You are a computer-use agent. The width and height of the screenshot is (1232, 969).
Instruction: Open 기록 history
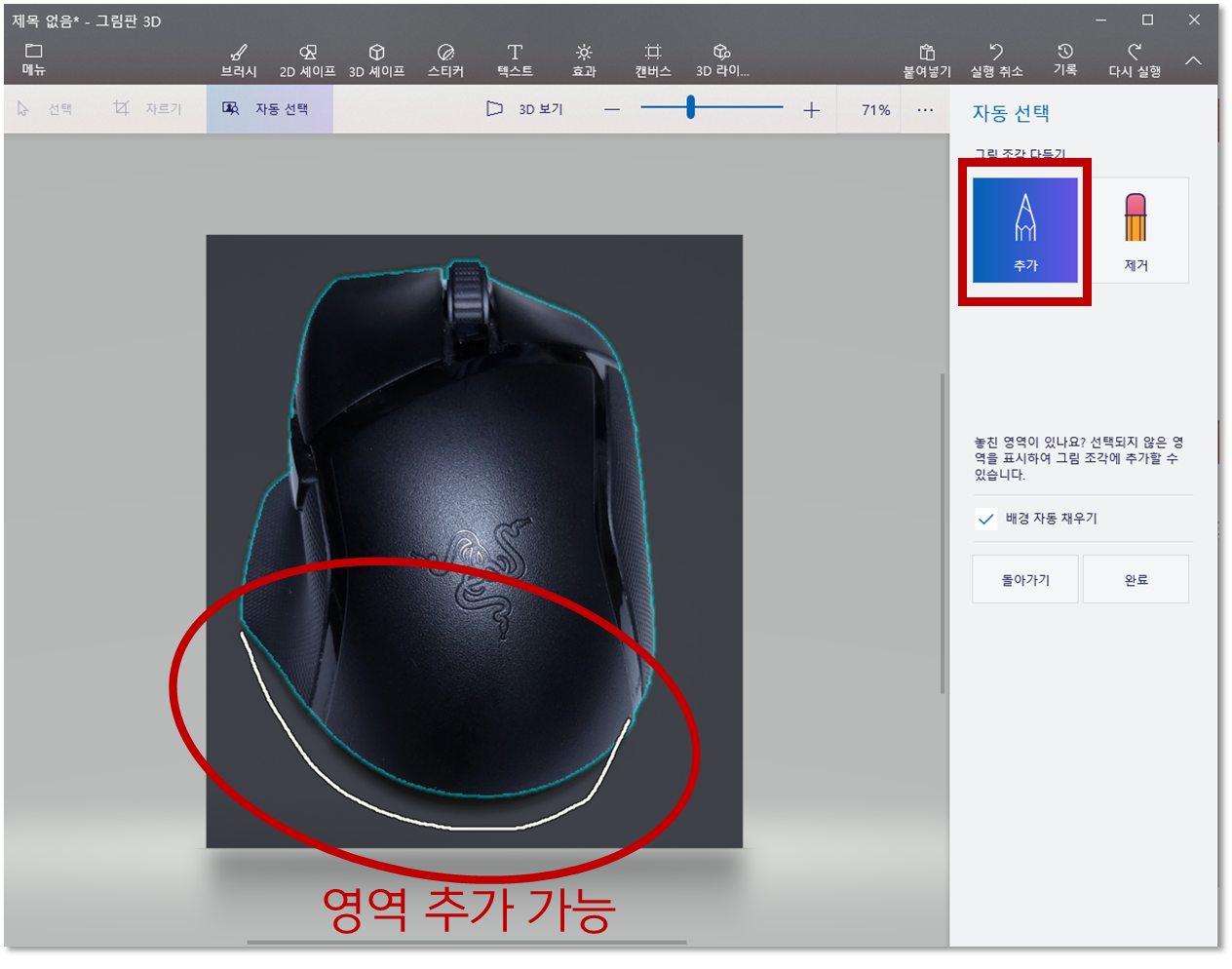tap(1064, 60)
